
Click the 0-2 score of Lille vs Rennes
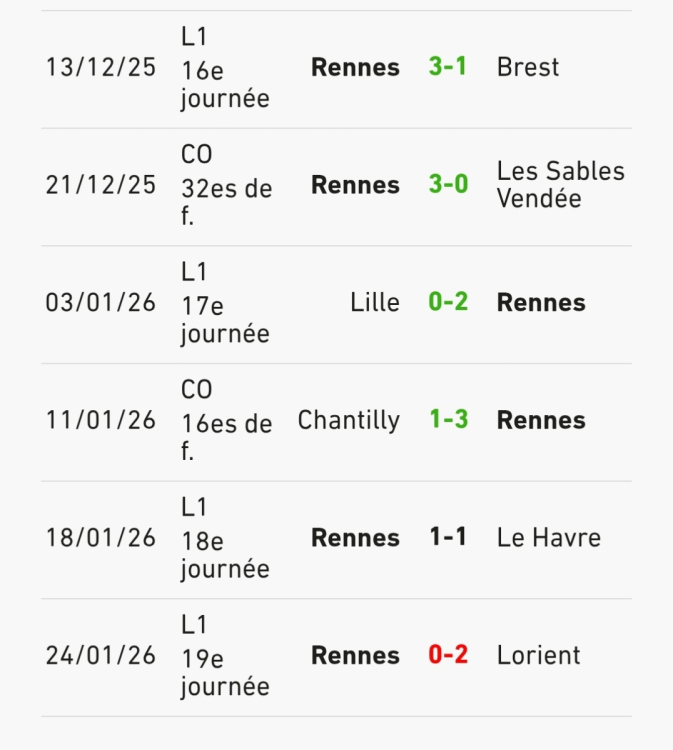447,302
